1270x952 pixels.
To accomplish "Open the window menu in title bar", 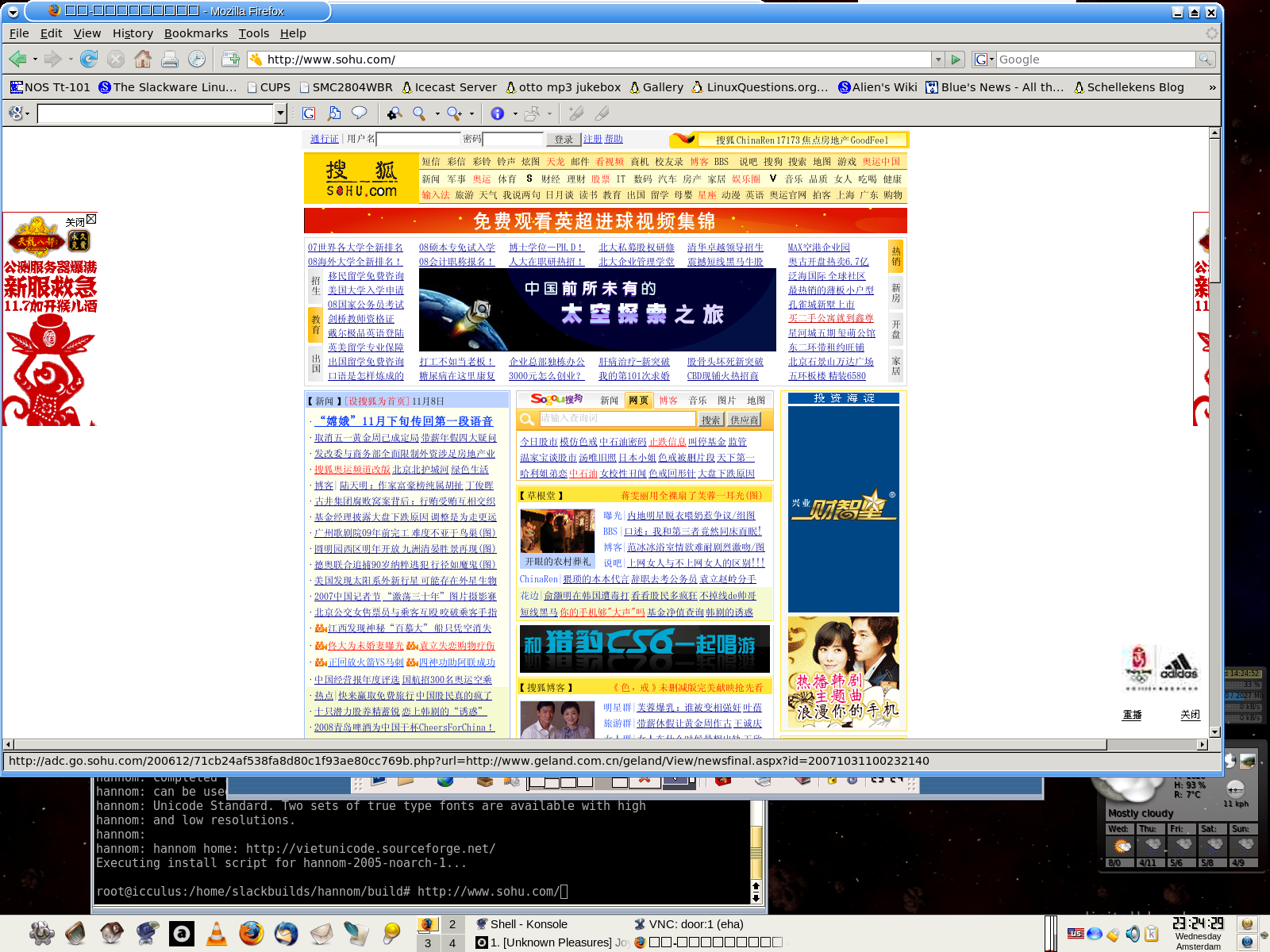I will pos(13,12).
